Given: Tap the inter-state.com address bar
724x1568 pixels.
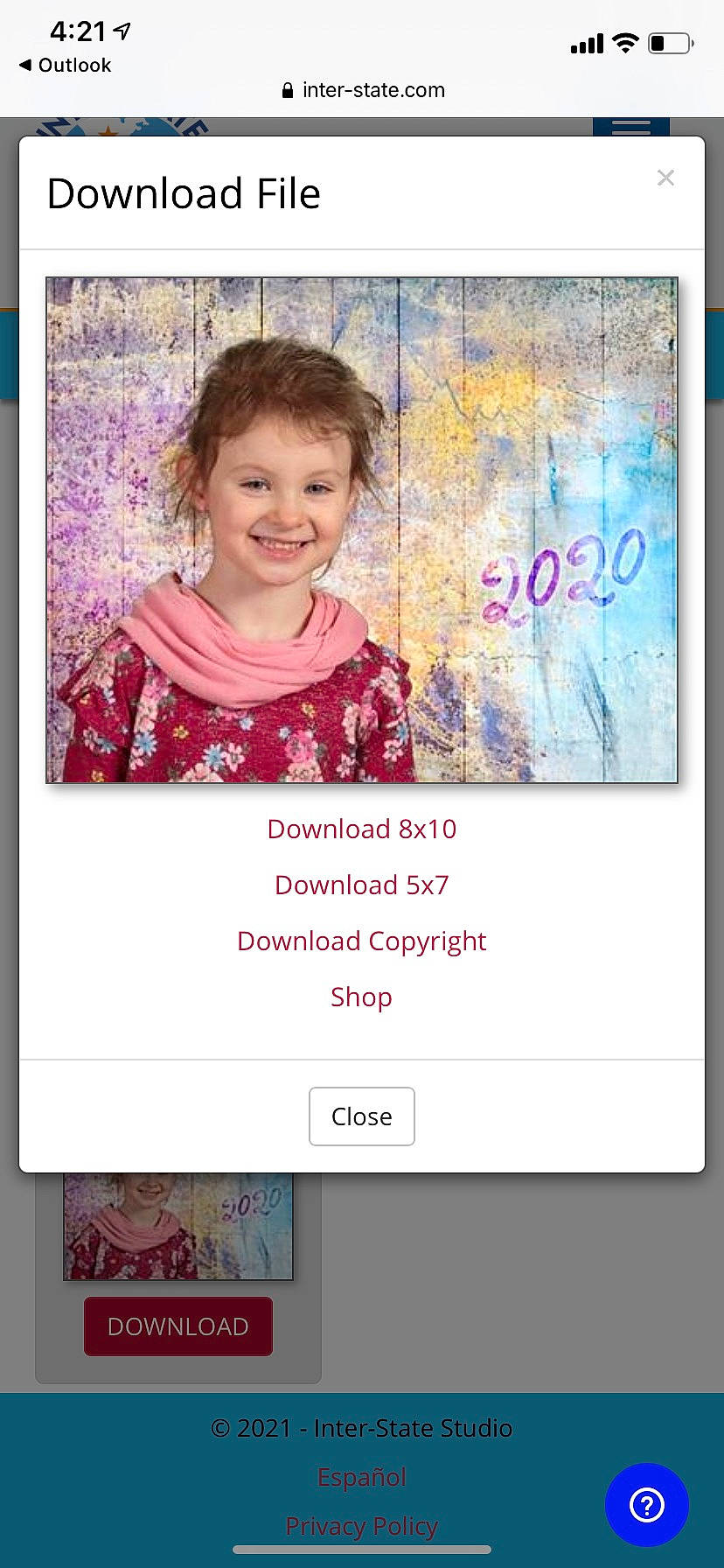Looking at the screenshot, I should [362, 90].
